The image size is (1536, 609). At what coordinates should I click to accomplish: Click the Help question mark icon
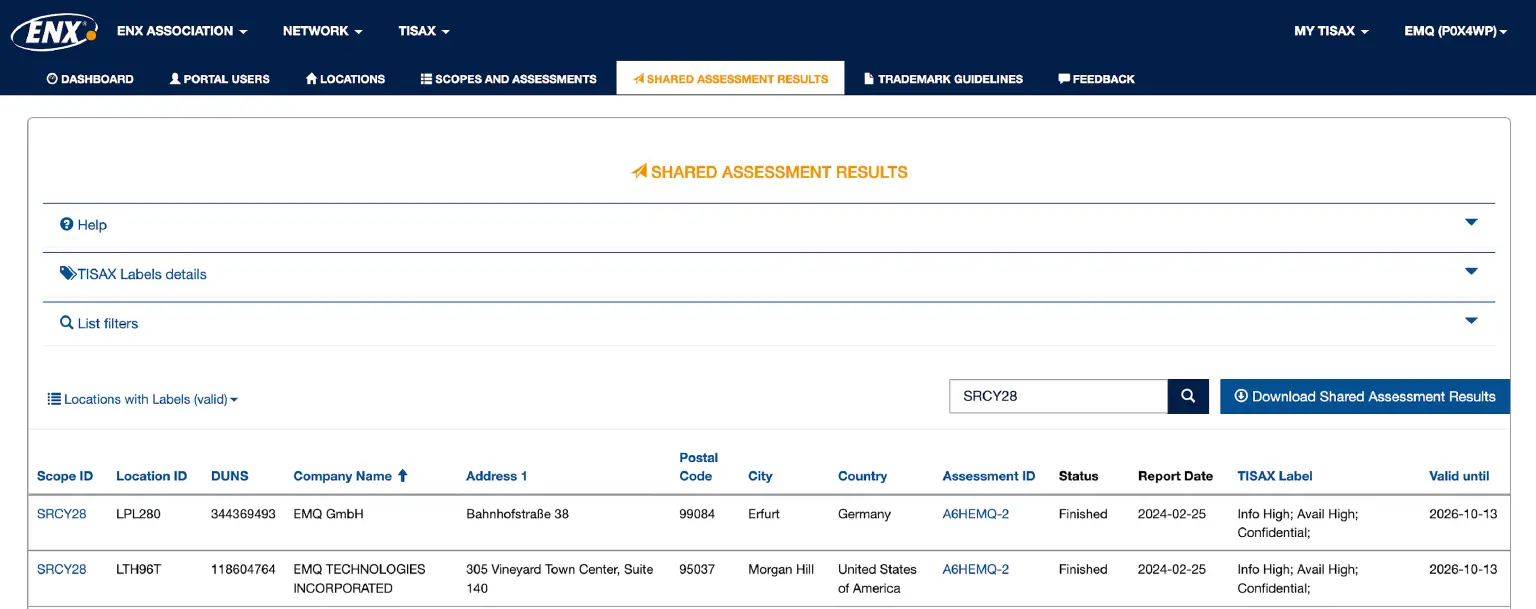67,225
